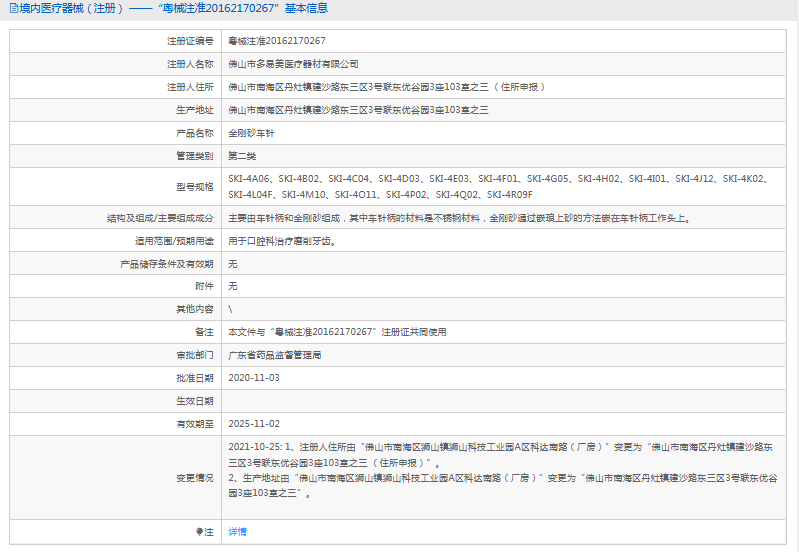
Task: Click approval date 2020-11-03
Action: 254,378
